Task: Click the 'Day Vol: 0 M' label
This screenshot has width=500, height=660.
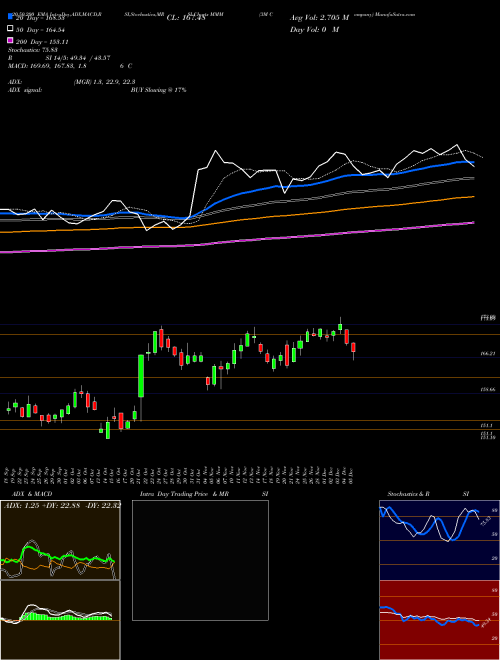Action: (314, 30)
